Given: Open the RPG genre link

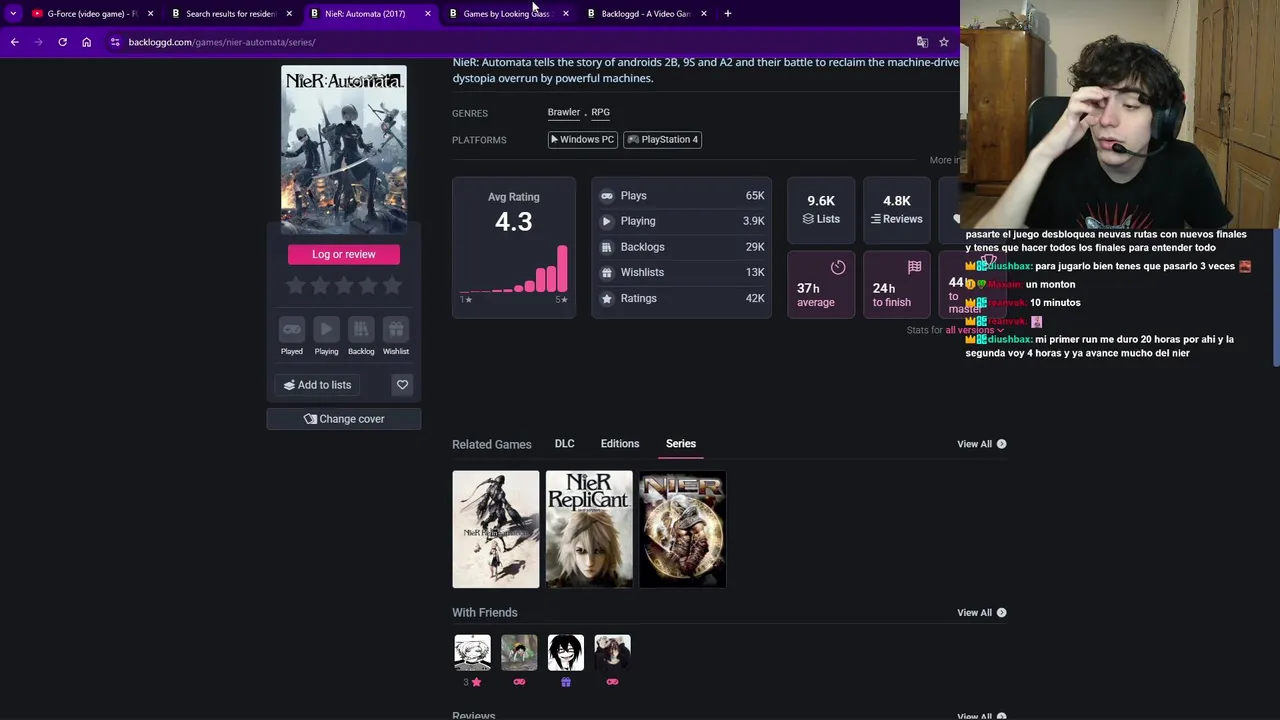Looking at the screenshot, I should (x=600, y=112).
